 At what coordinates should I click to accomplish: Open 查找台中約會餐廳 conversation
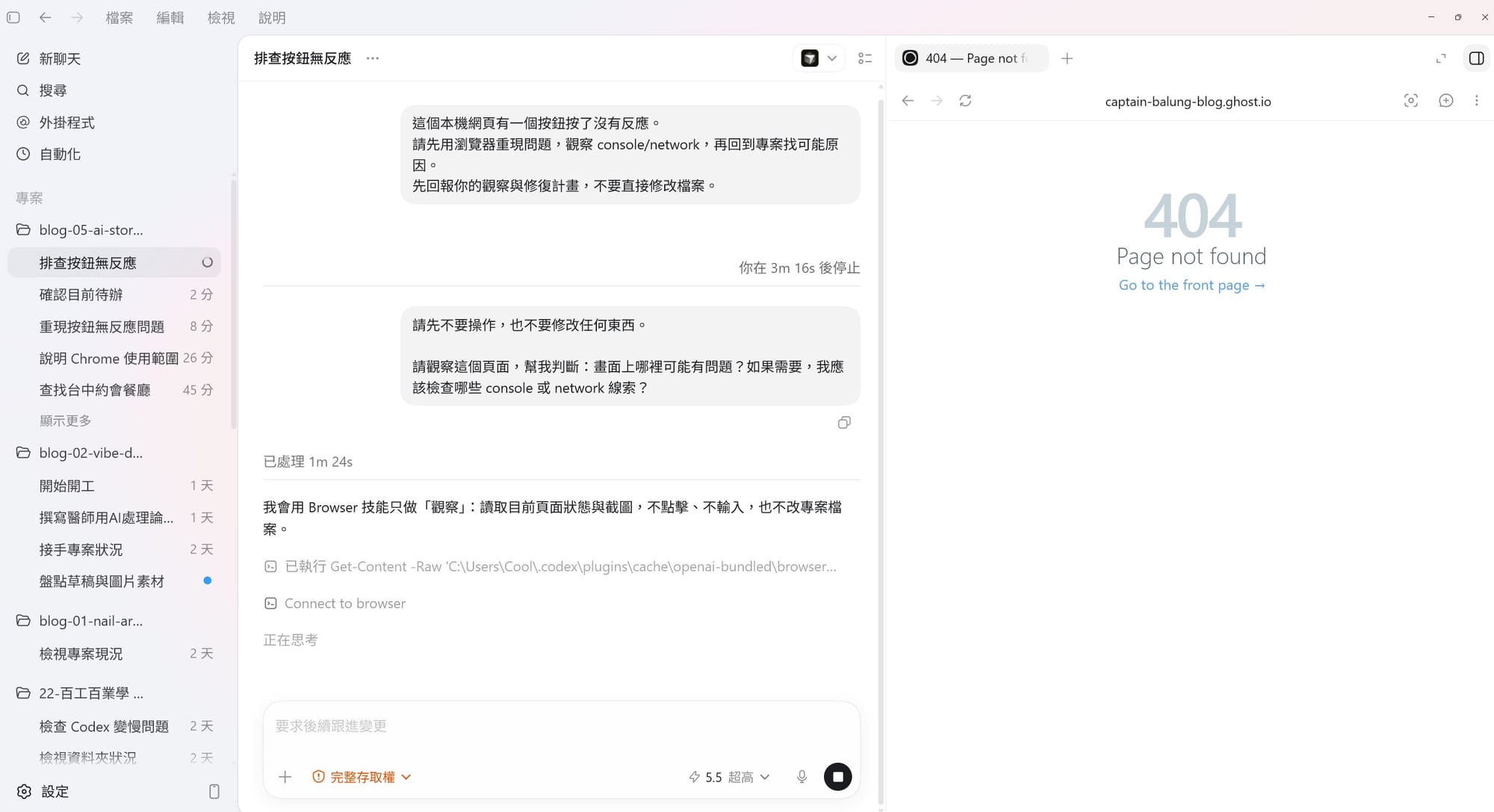(x=114, y=390)
